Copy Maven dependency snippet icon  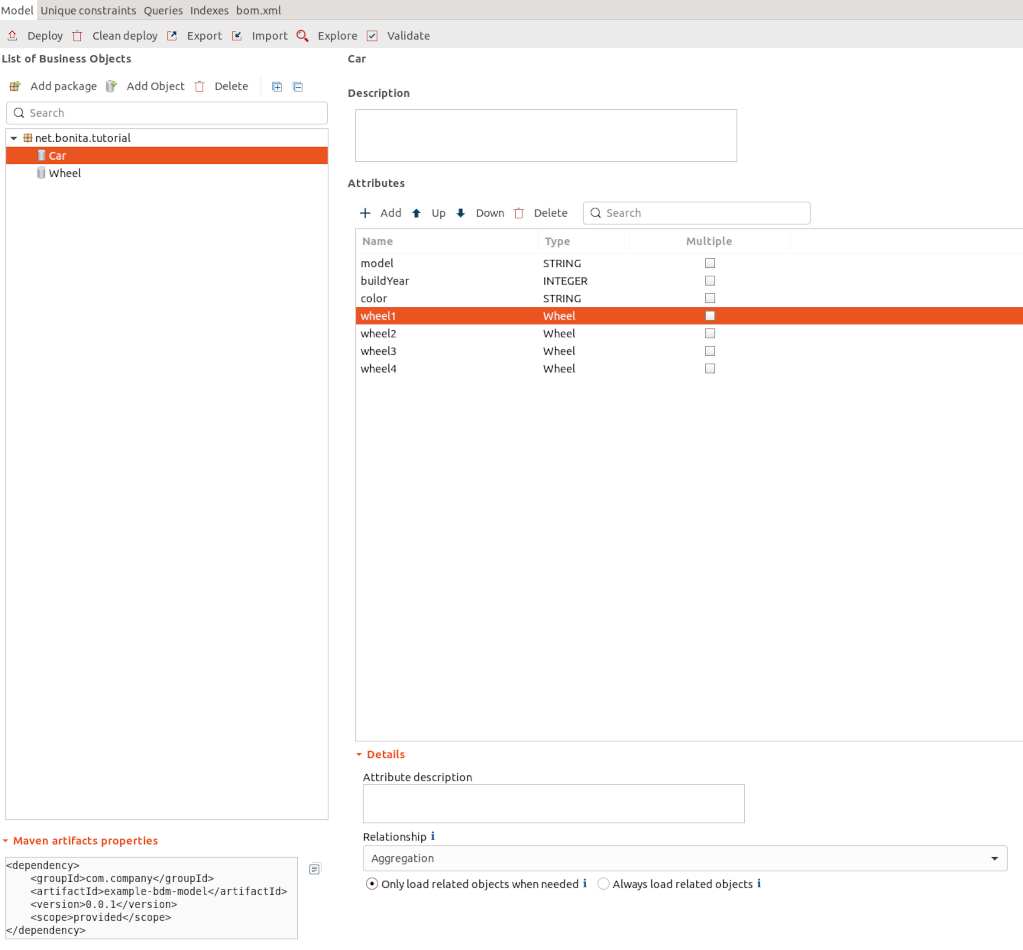[x=315, y=869]
